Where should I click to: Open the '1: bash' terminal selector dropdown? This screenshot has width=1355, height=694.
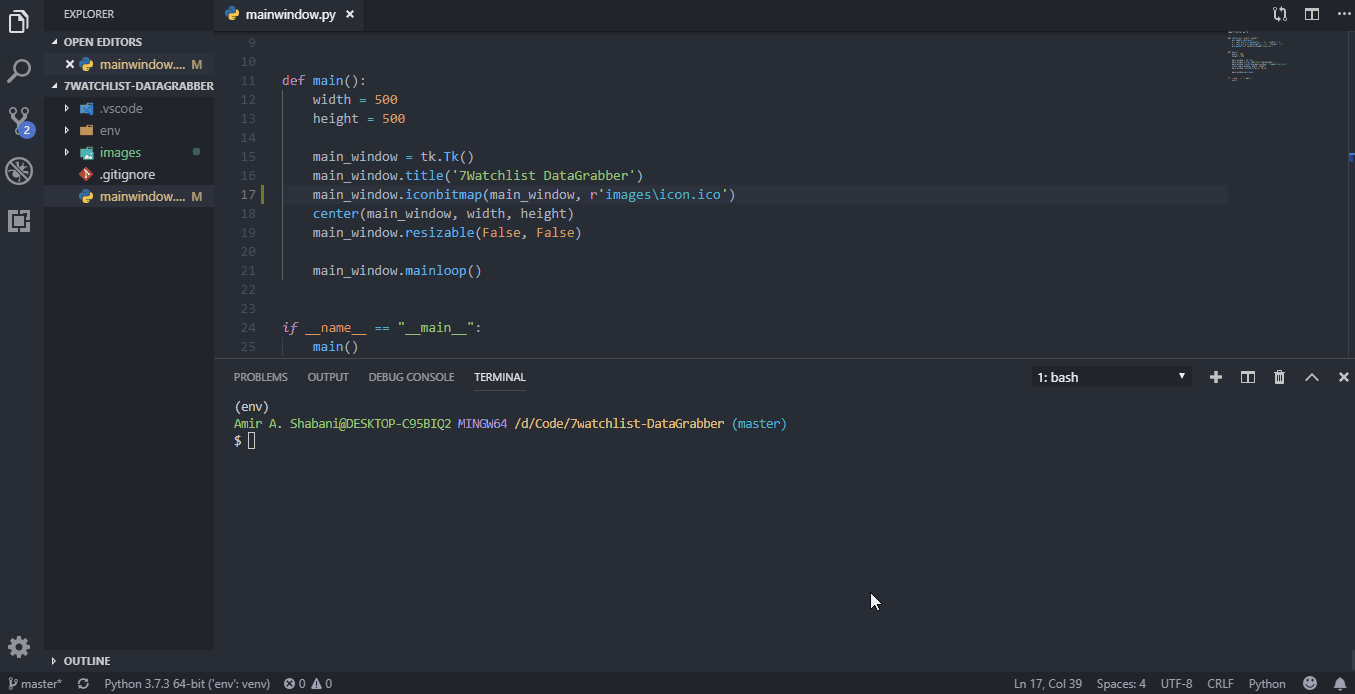1110,377
